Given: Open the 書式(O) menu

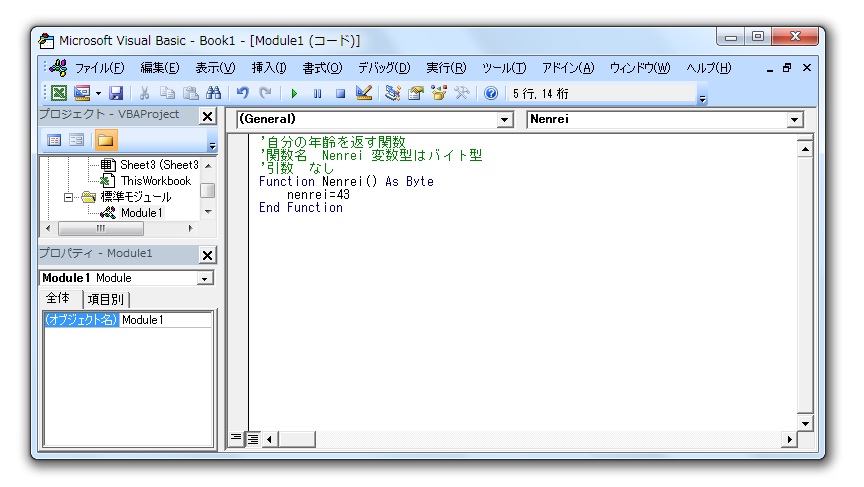Looking at the screenshot, I should 322,68.
